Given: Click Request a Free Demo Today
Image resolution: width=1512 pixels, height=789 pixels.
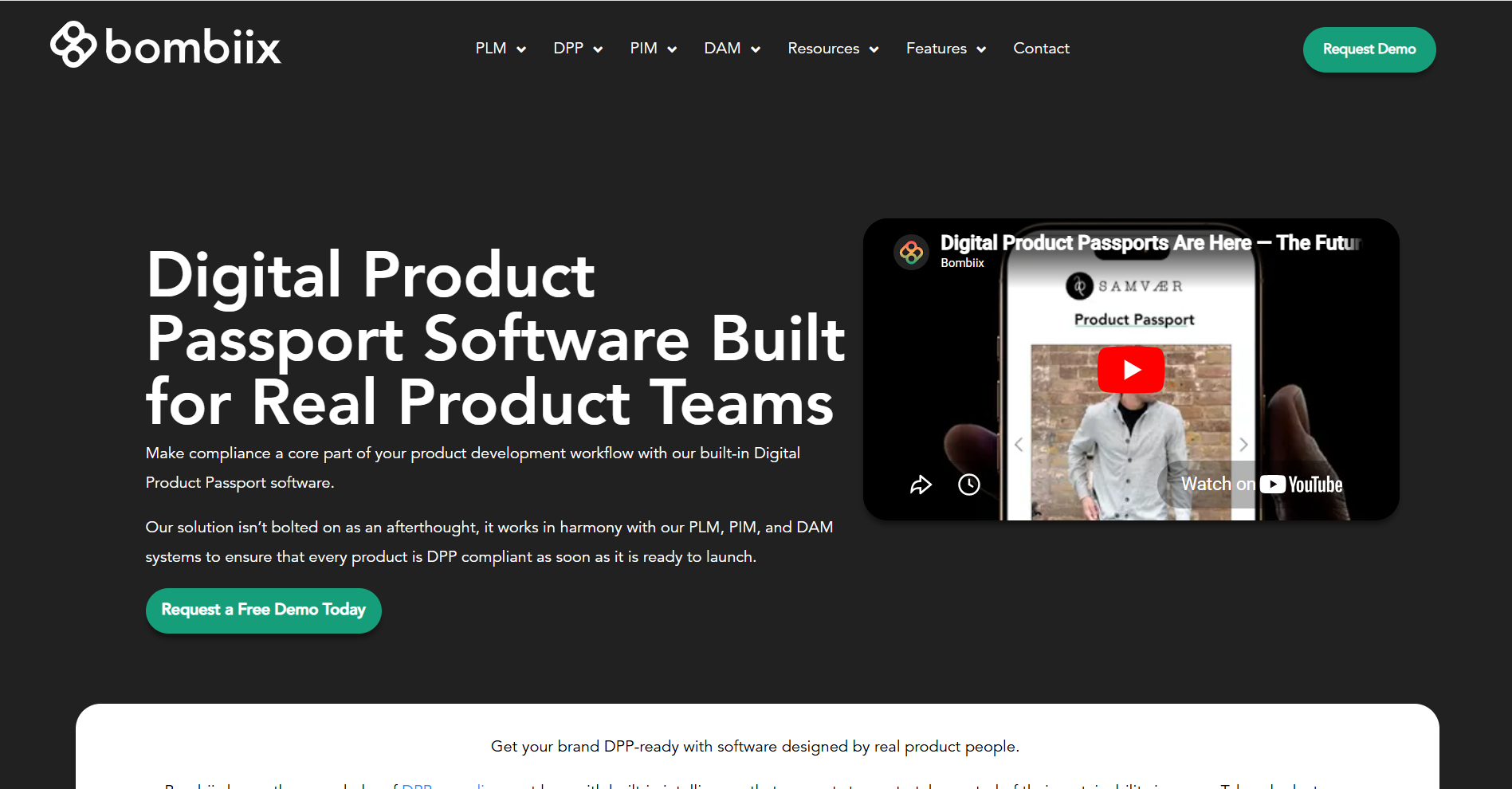Looking at the screenshot, I should (x=263, y=610).
